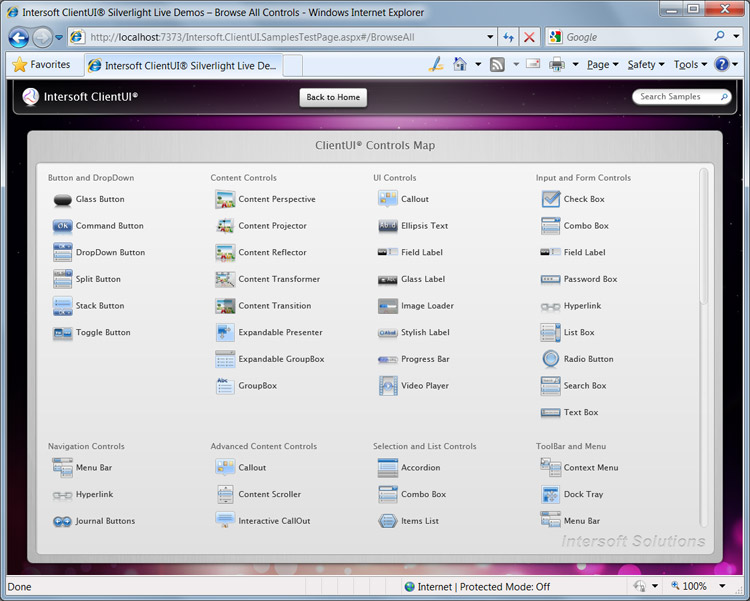Open Hyperlink under Navigation Controls

[x=94, y=494]
